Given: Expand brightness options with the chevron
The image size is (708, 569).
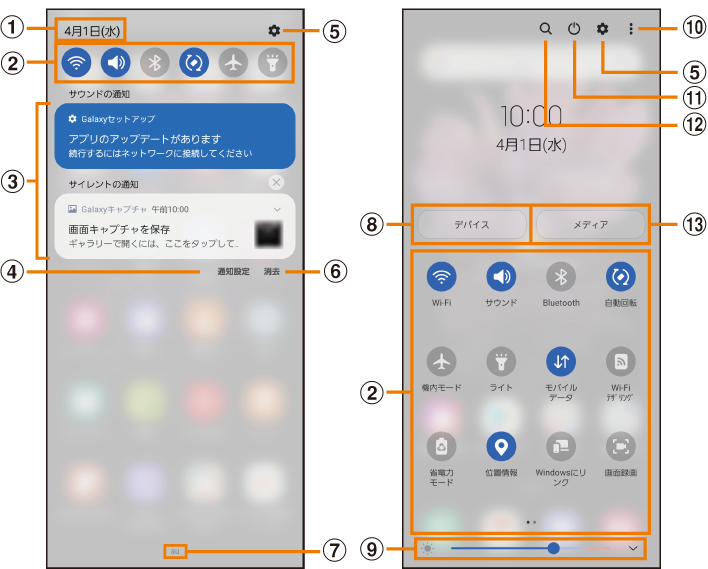Looking at the screenshot, I should 633,548.
